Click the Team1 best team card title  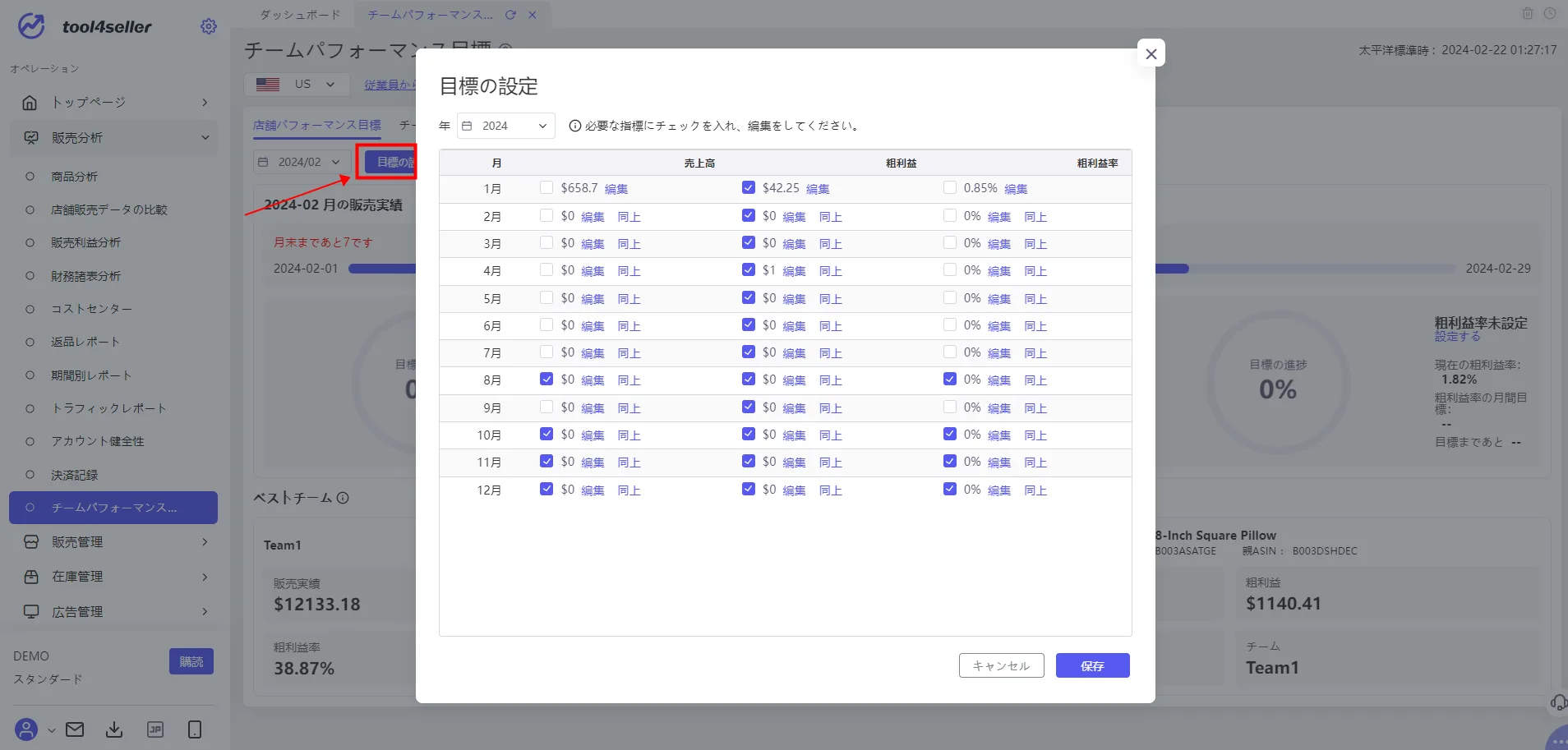283,545
